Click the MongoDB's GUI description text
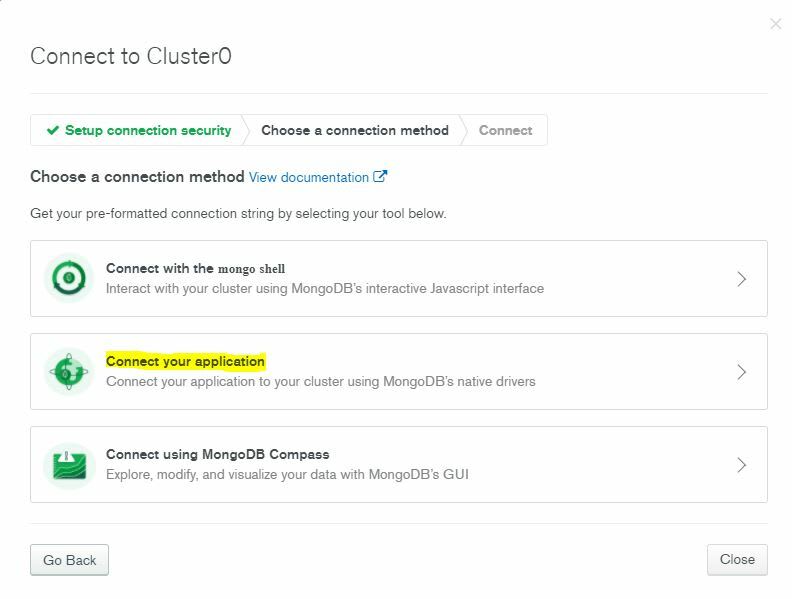The height and width of the screenshot is (599, 792). coord(287,474)
